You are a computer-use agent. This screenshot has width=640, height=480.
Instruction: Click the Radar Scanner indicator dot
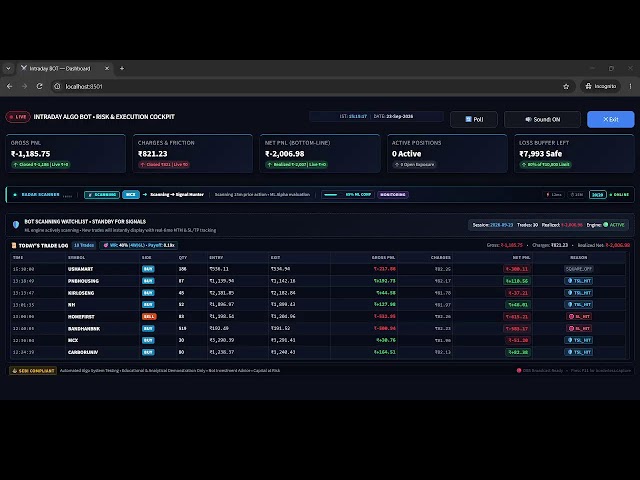15,195
